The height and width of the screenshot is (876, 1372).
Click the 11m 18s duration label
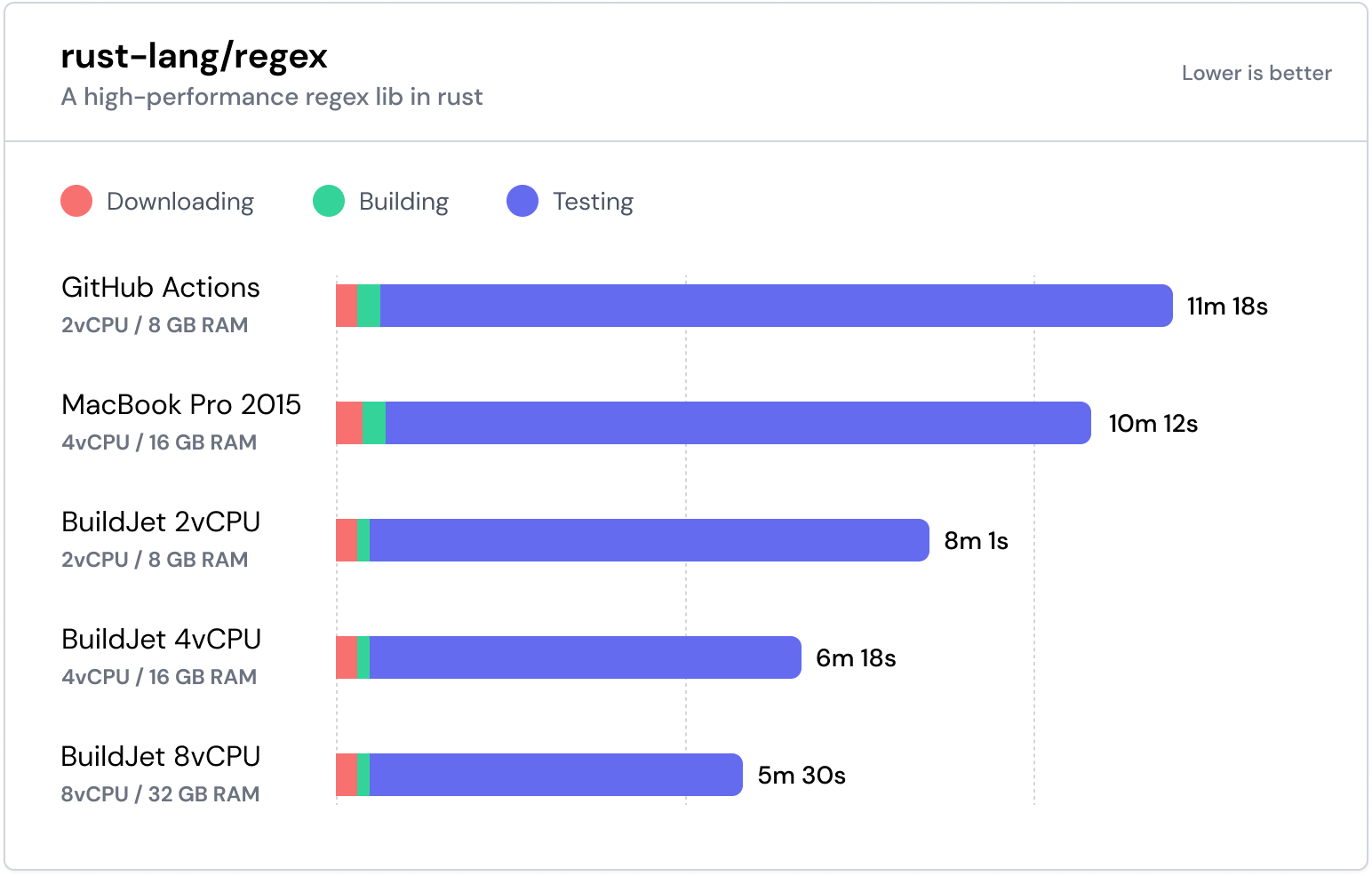pos(1227,307)
